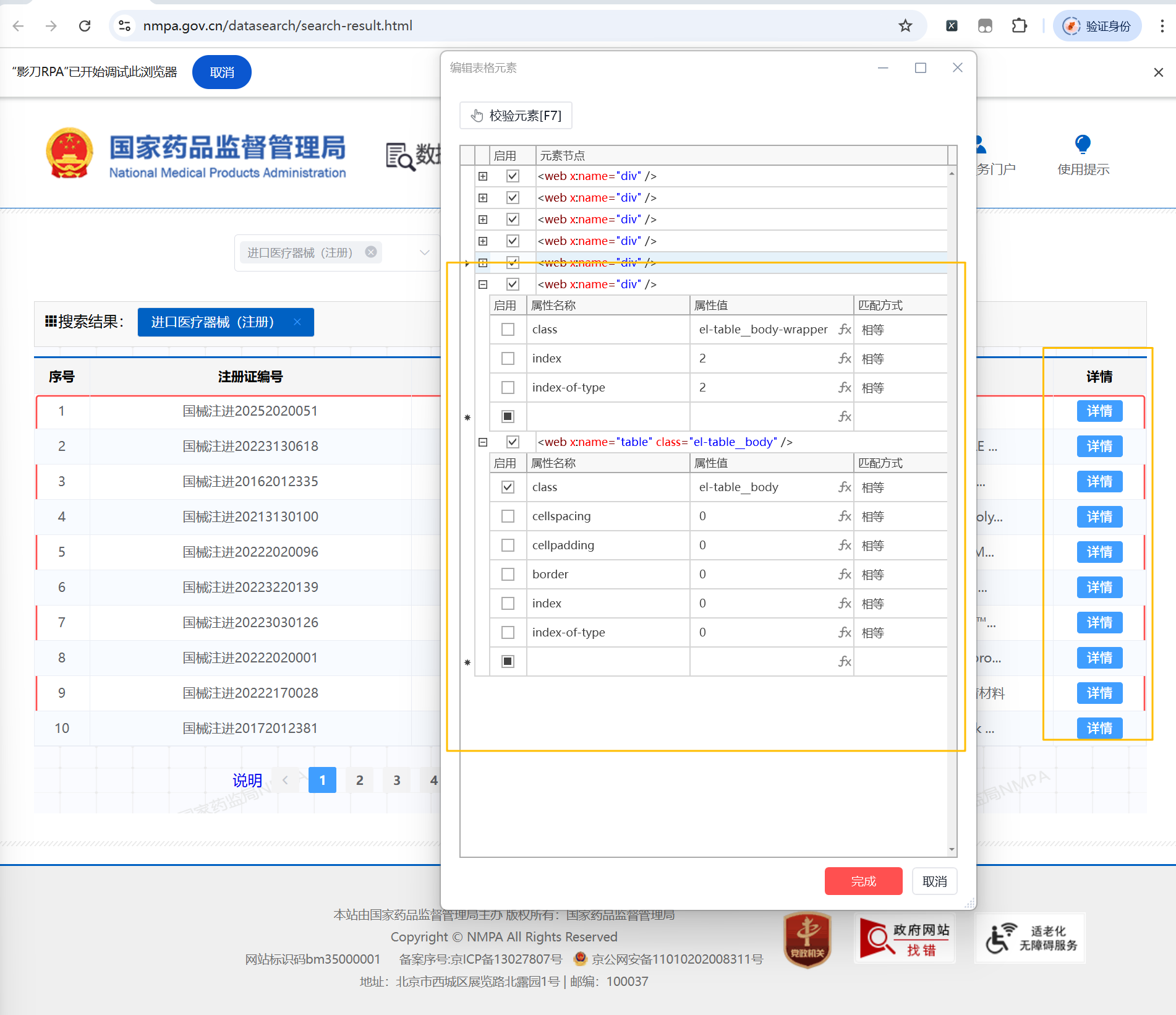1176x1015 pixels.
Task: Reload the page in the browser
Action: [x=85, y=26]
